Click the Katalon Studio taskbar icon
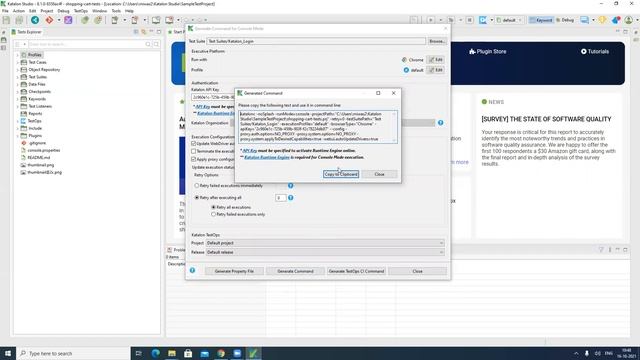The image size is (640, 360). [x=253, y=353]
